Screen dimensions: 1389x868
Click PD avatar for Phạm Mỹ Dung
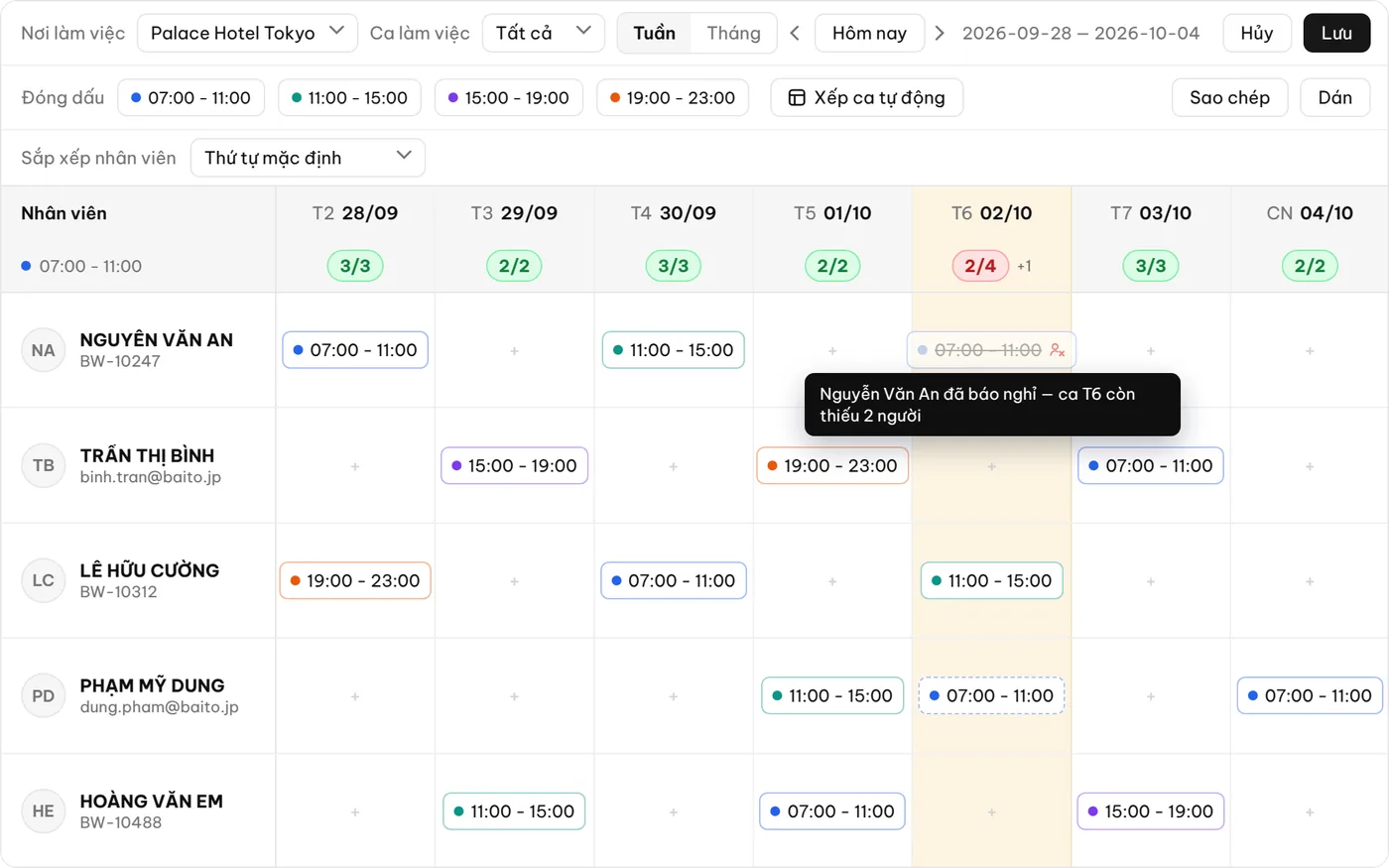tap(43, 696)
